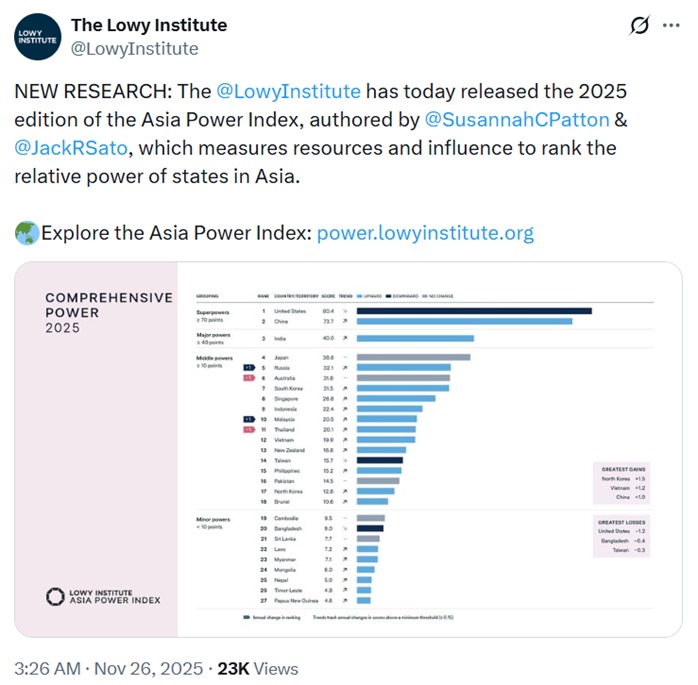Click the globe emoji before Explore
The width and height of the screenshot is (698, 685).
click(27, 234)
